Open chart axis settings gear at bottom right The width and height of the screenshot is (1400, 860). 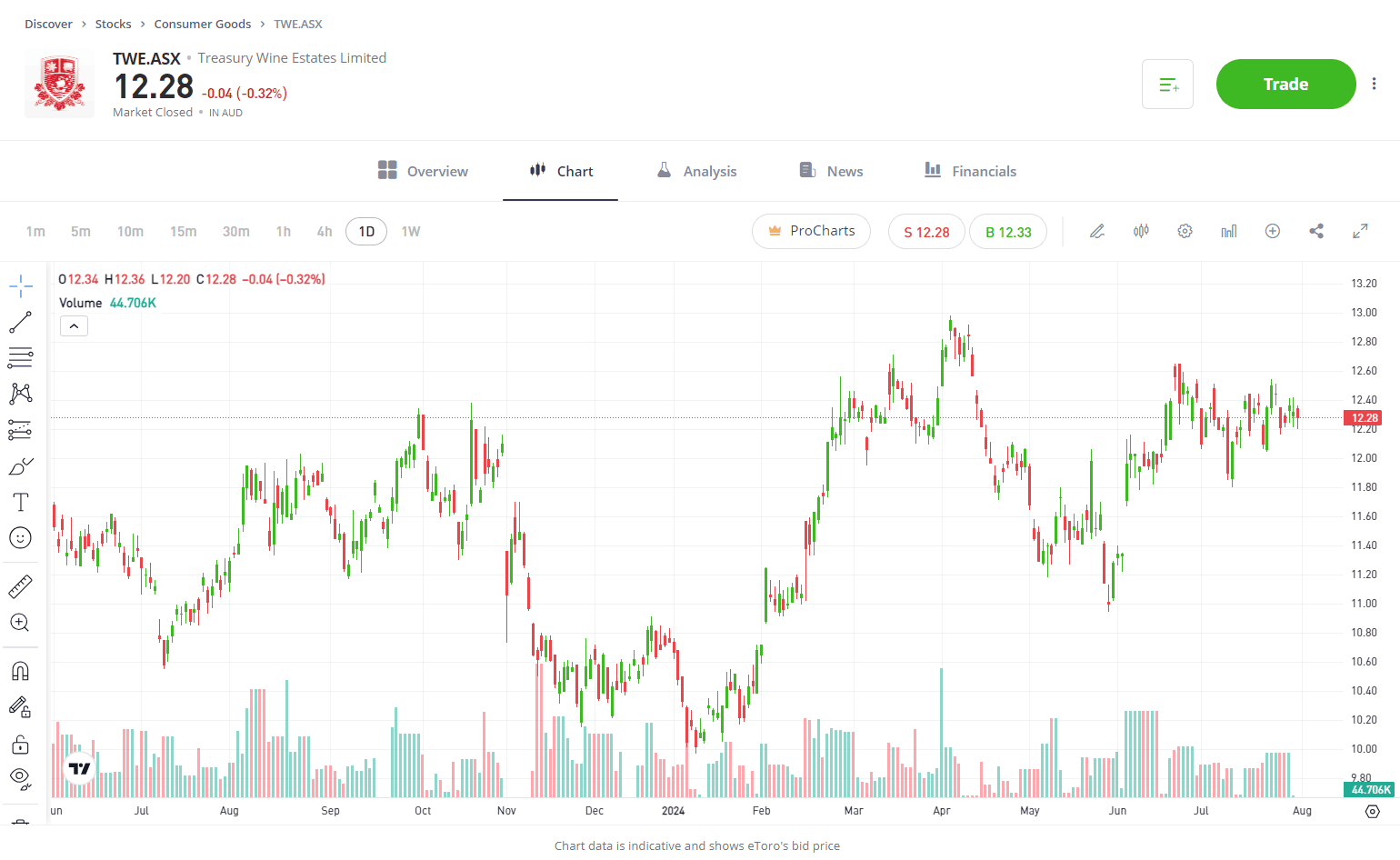(1373, 811)
